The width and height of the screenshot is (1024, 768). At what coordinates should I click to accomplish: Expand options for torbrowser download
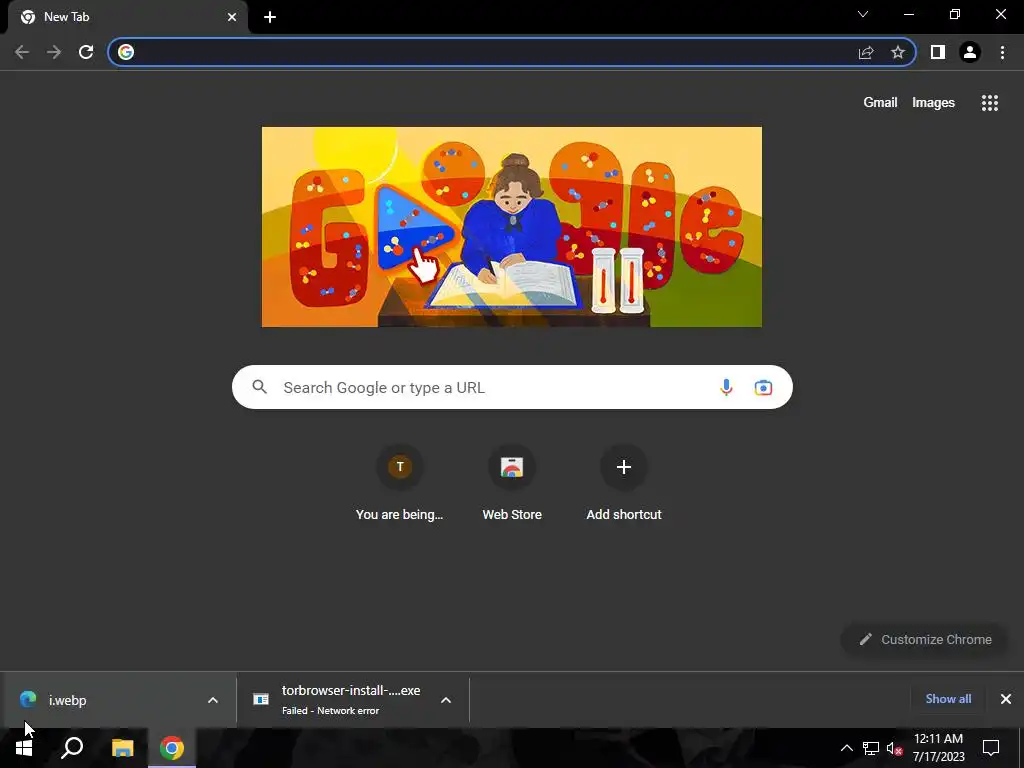click(446, 700)
